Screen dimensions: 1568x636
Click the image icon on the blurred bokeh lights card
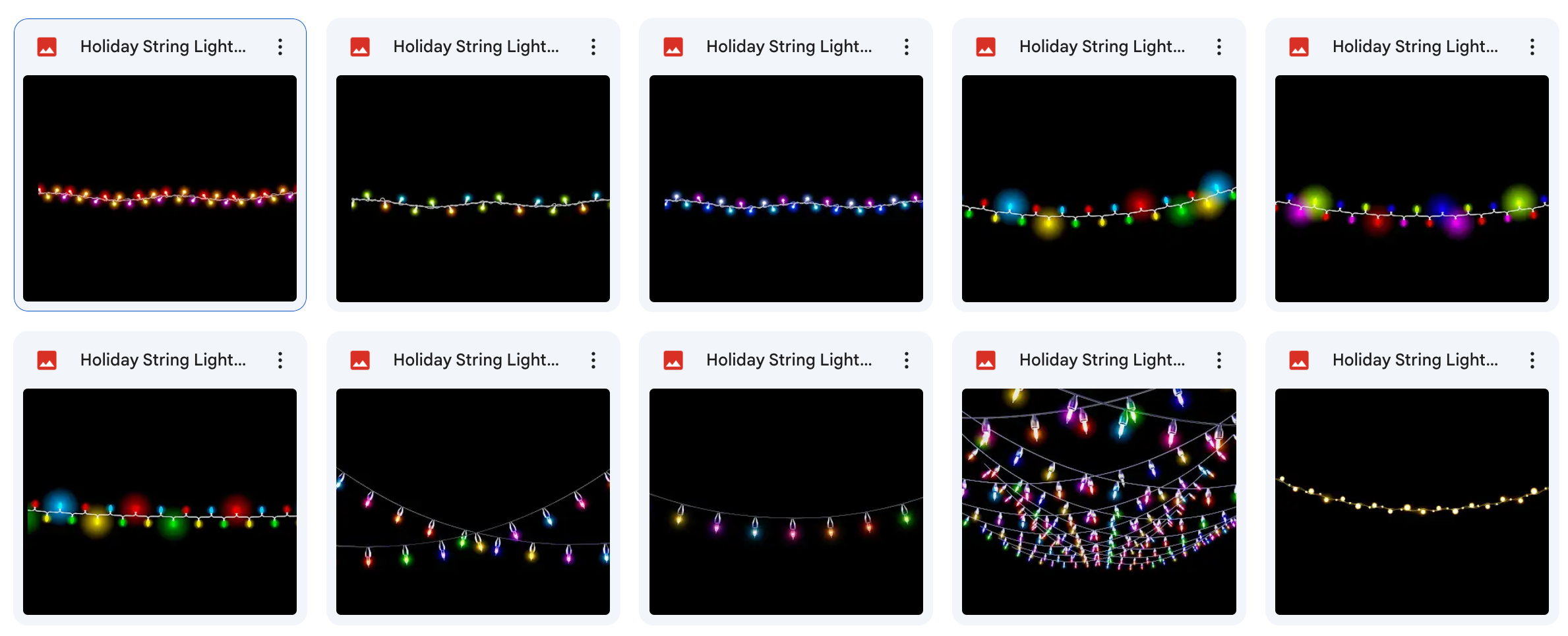[986, 46]
